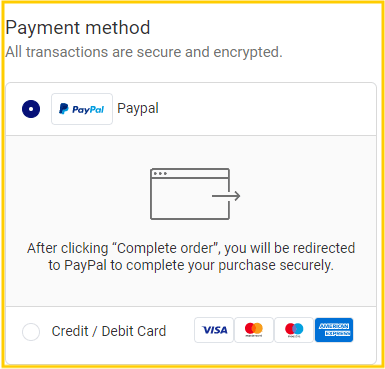Image resolution: width=385 pixels, height=369 pixels.
Task: Click the blue PayPal 'P' symbol
Action: 64,109
